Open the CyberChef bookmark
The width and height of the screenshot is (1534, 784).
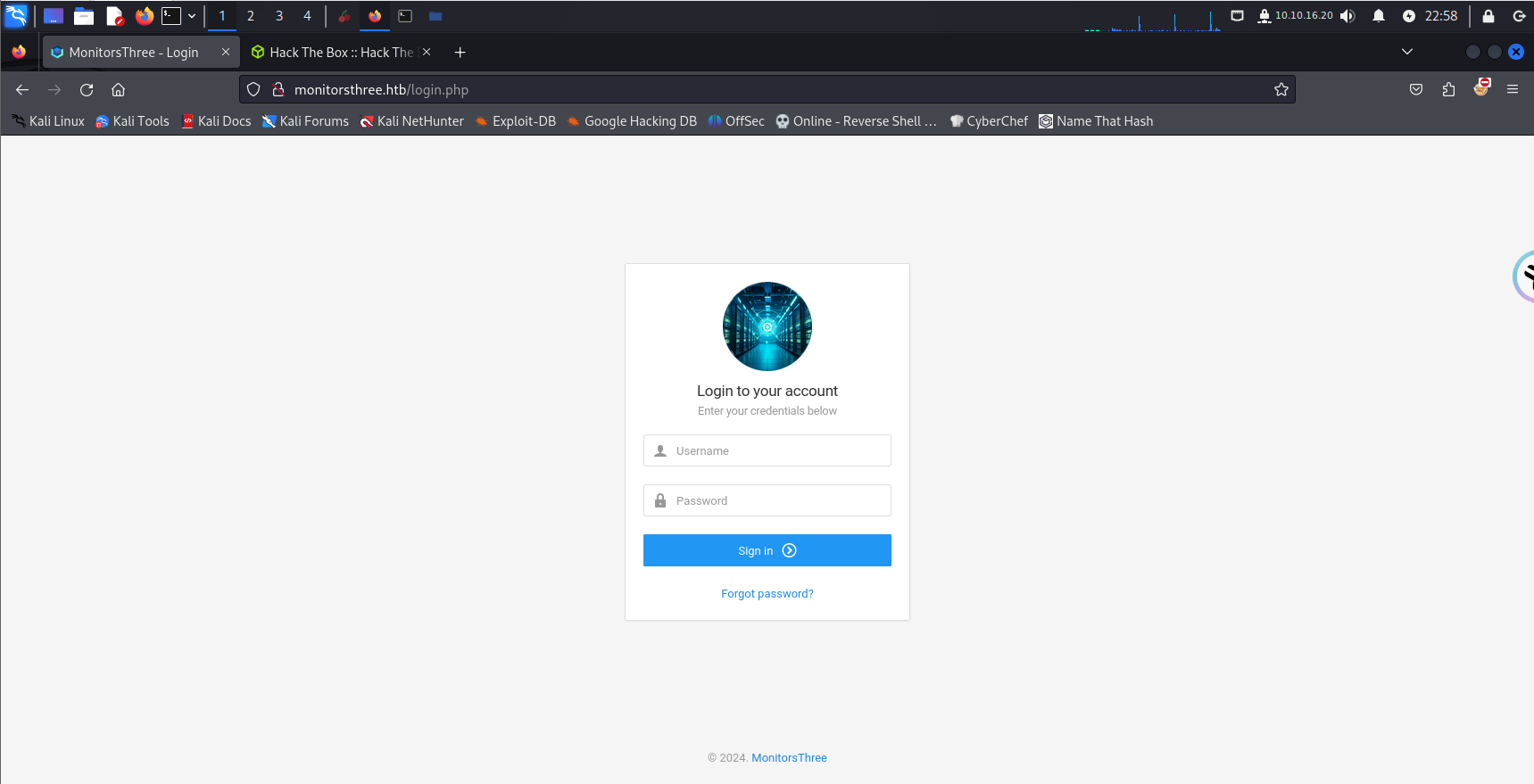pyautogui.click(x=989, y=121)
